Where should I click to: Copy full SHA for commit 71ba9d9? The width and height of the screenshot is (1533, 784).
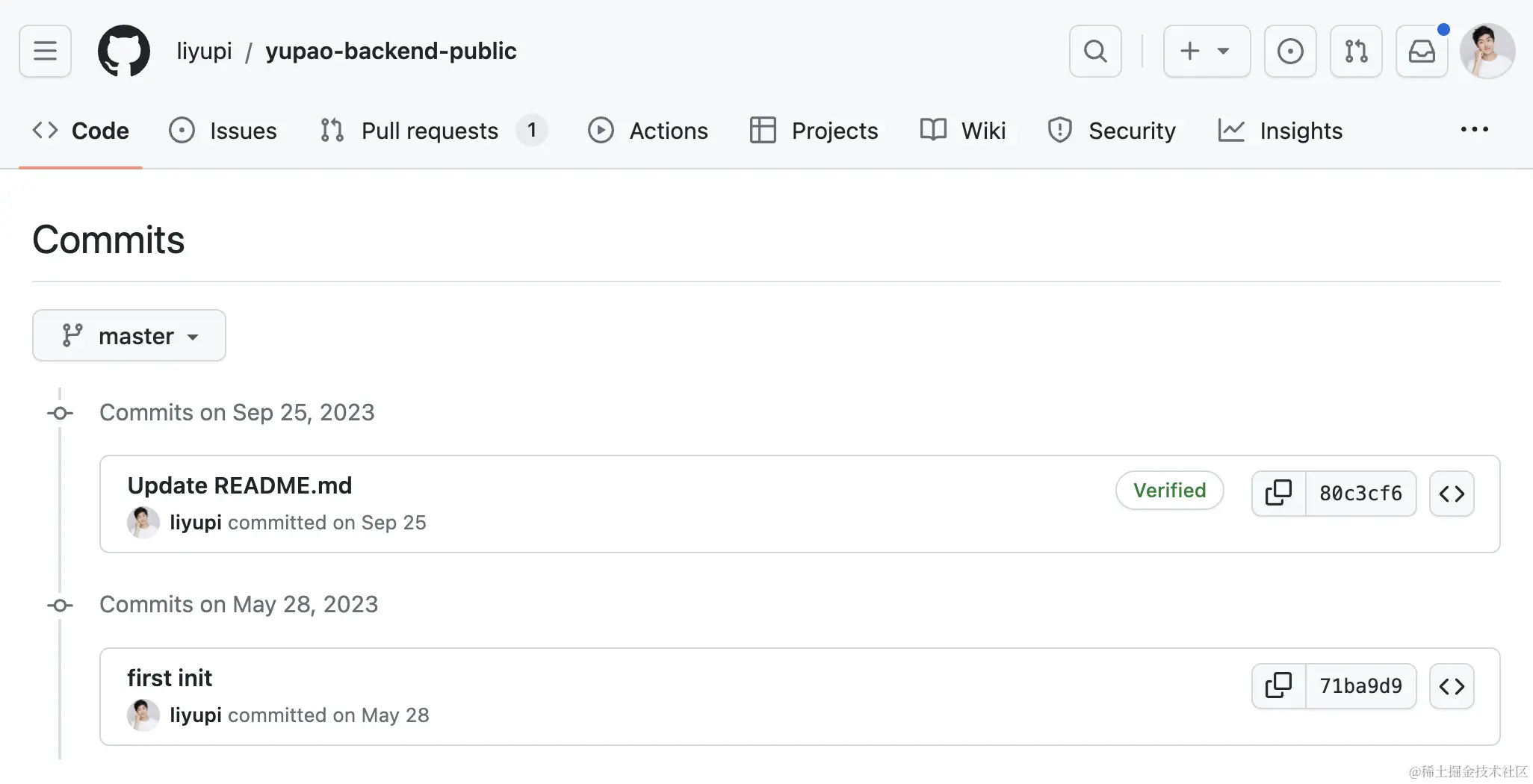click(1278, 686)
